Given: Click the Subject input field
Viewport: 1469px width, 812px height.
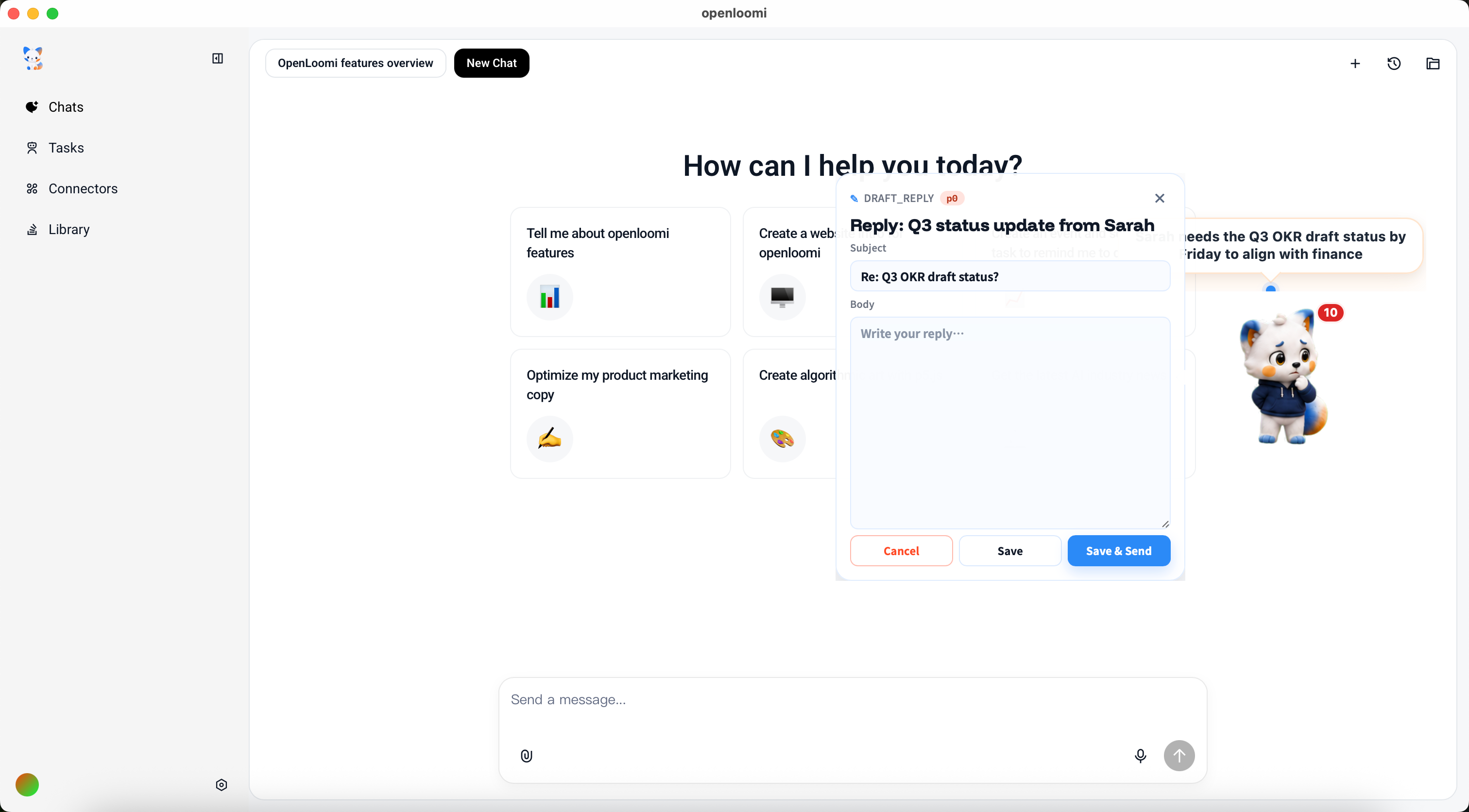Looking at the screenshot, I should 1010,276.
